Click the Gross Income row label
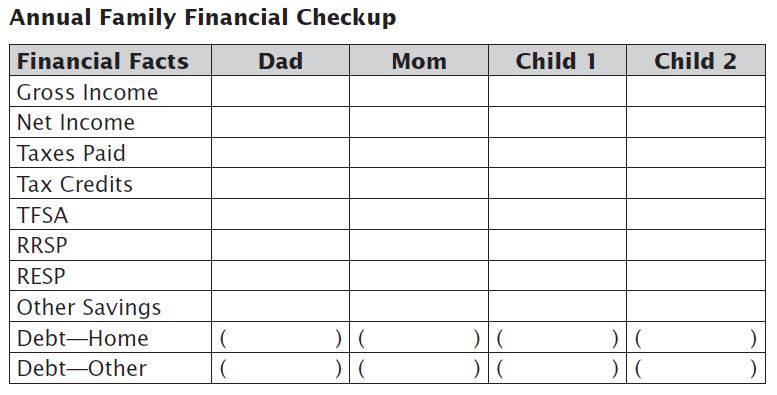This screenshot has height=395, width=777. pyautogui.click(x=87, y=92)
